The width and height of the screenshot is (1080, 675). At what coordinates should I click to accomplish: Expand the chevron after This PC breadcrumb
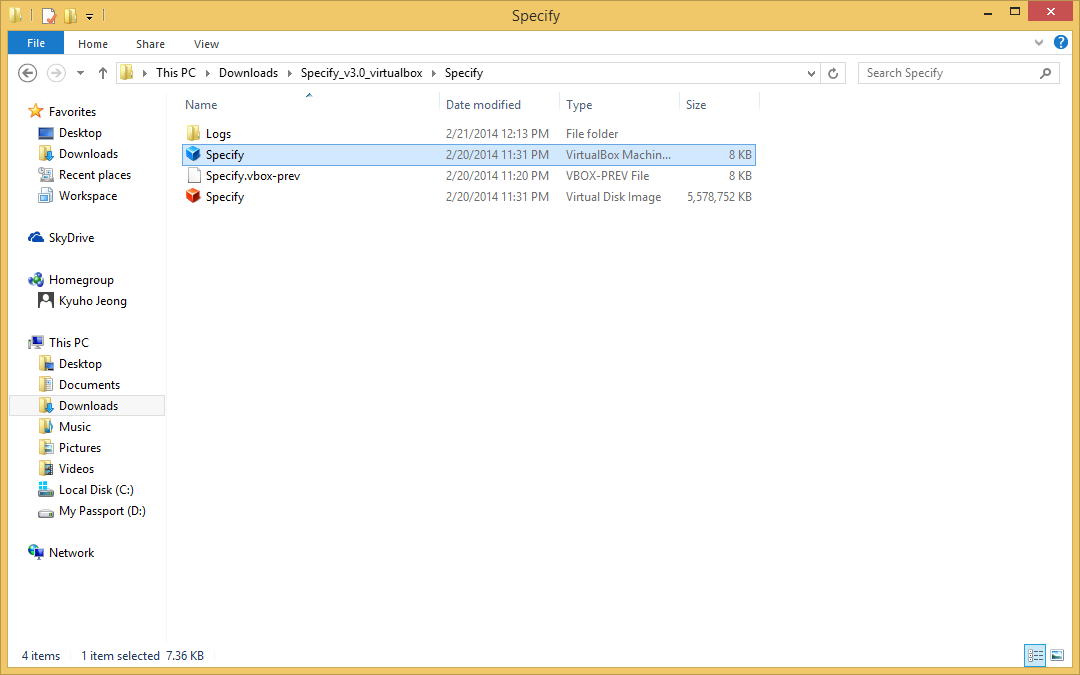point(207,73)
